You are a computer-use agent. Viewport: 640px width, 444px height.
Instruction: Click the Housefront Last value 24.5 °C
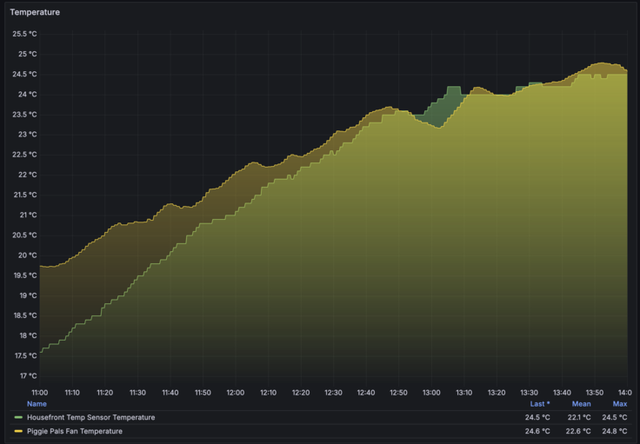pos(538,417)
